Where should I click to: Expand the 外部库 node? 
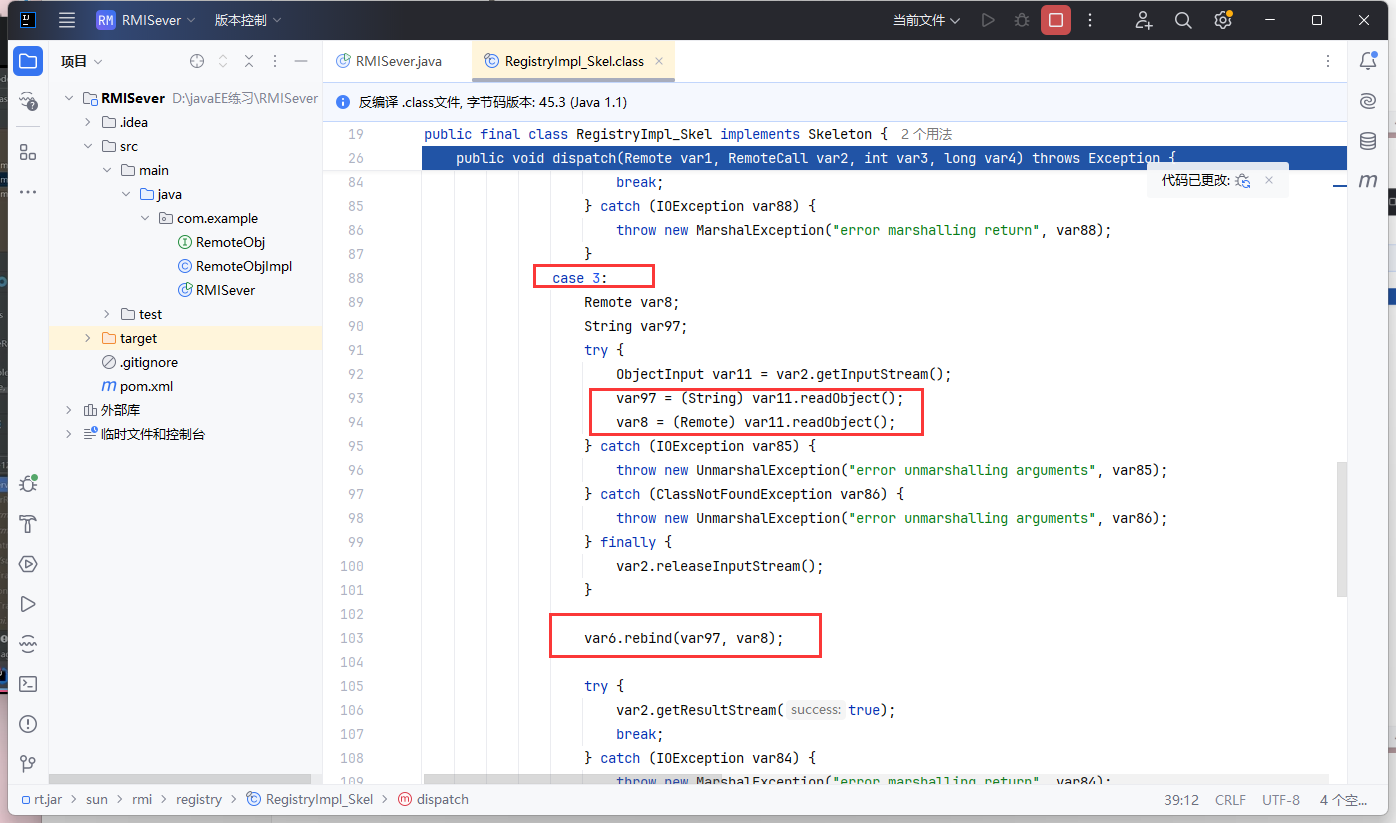[x=68, y=410]
